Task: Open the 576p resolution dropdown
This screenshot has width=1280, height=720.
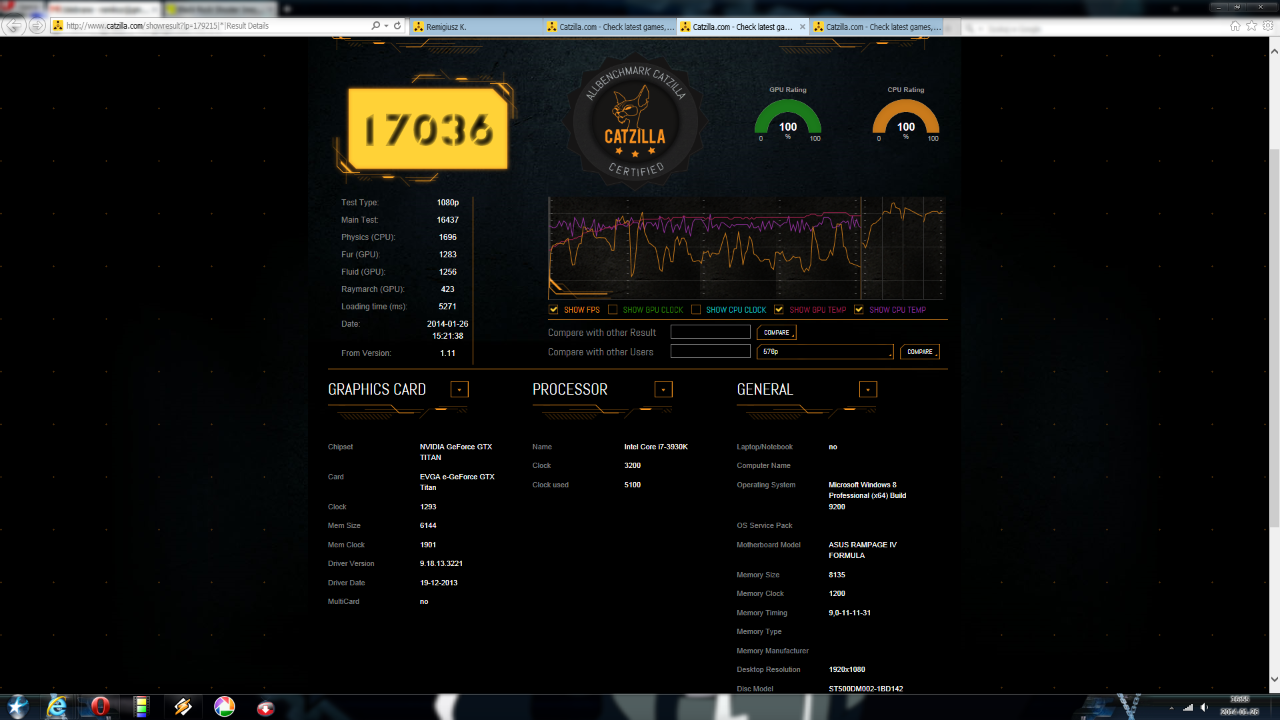Action: [826, 352]
